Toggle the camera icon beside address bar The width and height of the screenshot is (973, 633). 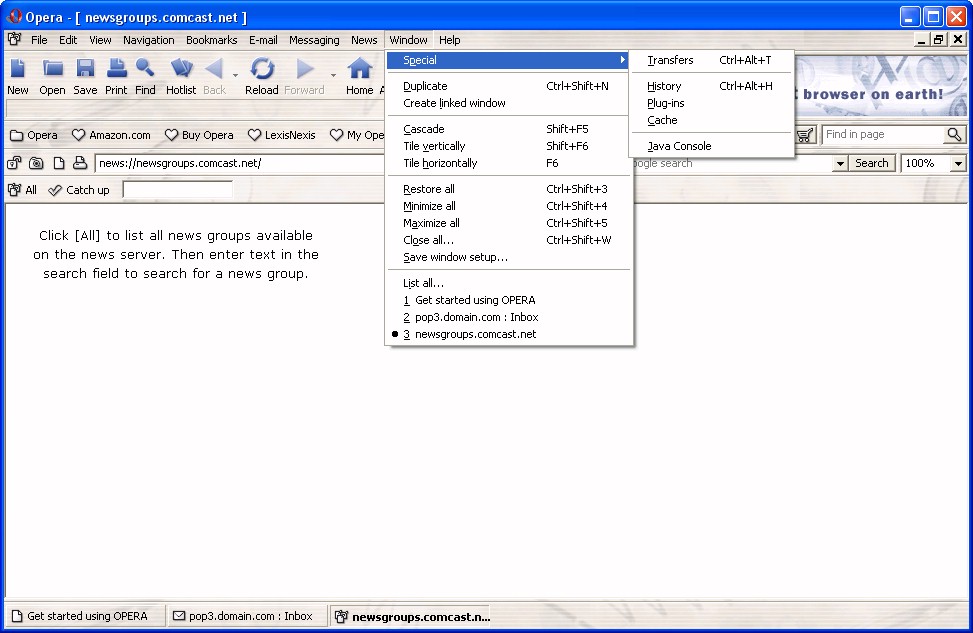point(36,163)
